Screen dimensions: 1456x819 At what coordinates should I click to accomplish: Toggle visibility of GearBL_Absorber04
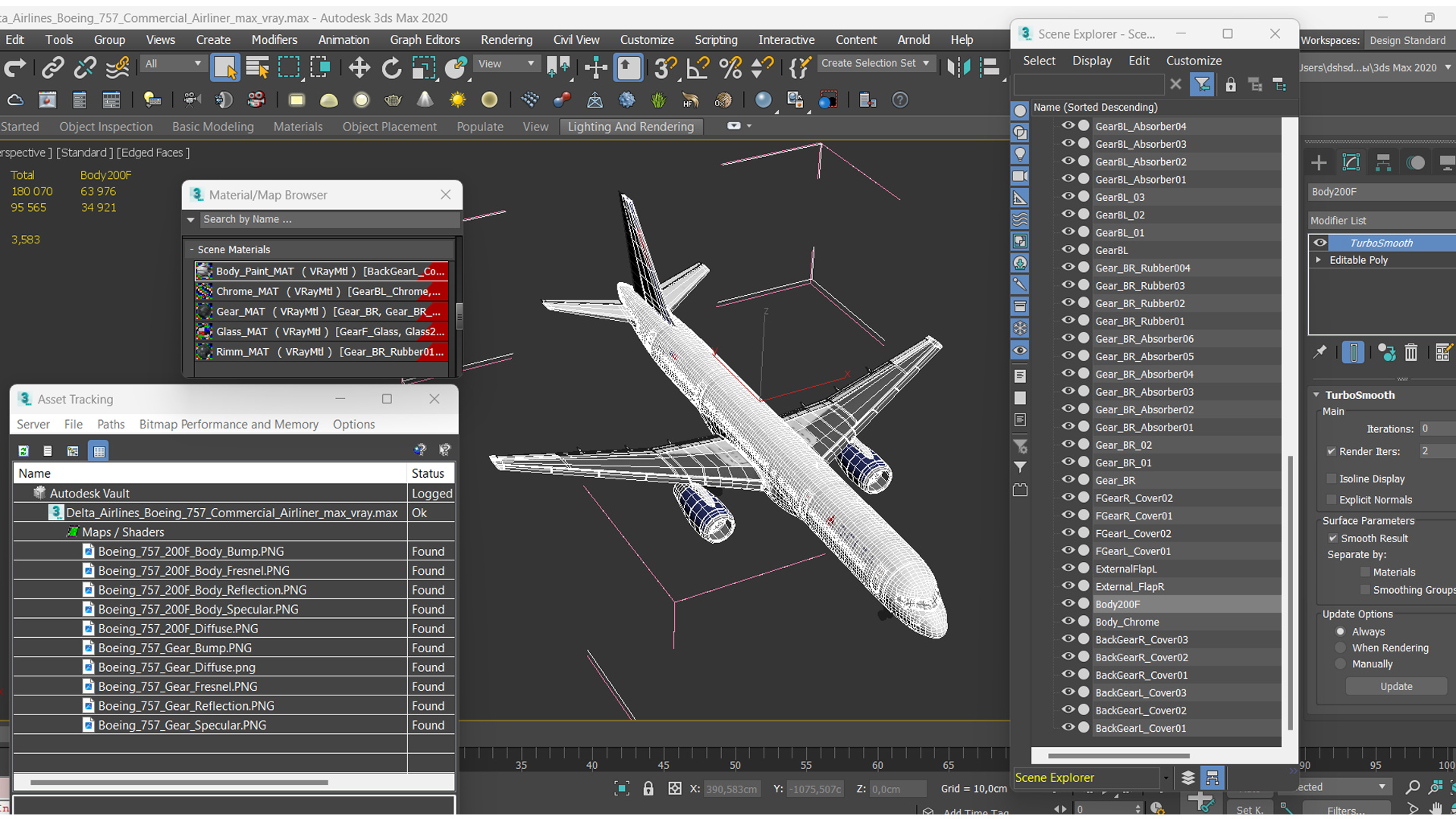click(1068, 126)
